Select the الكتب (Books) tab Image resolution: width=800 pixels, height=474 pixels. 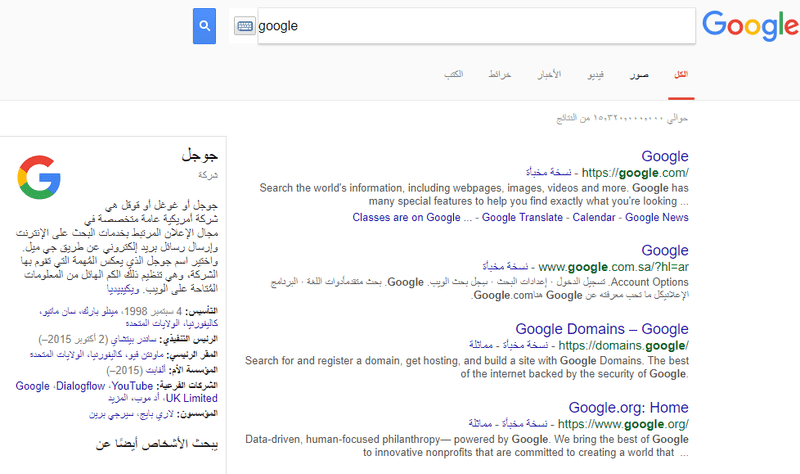click(x=453, y=76)
